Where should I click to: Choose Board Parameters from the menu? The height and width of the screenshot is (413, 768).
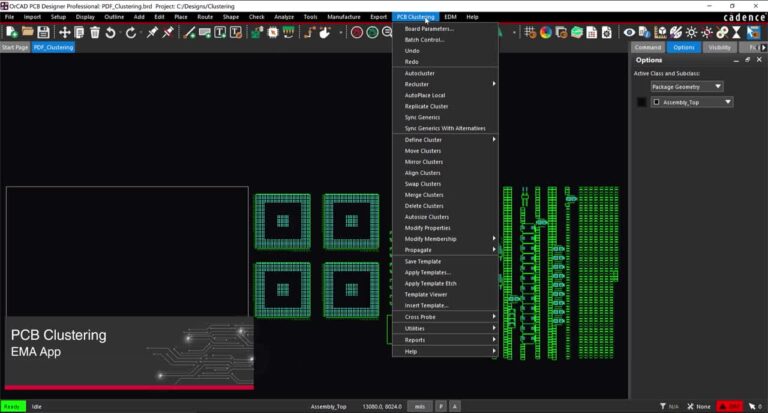445,28
